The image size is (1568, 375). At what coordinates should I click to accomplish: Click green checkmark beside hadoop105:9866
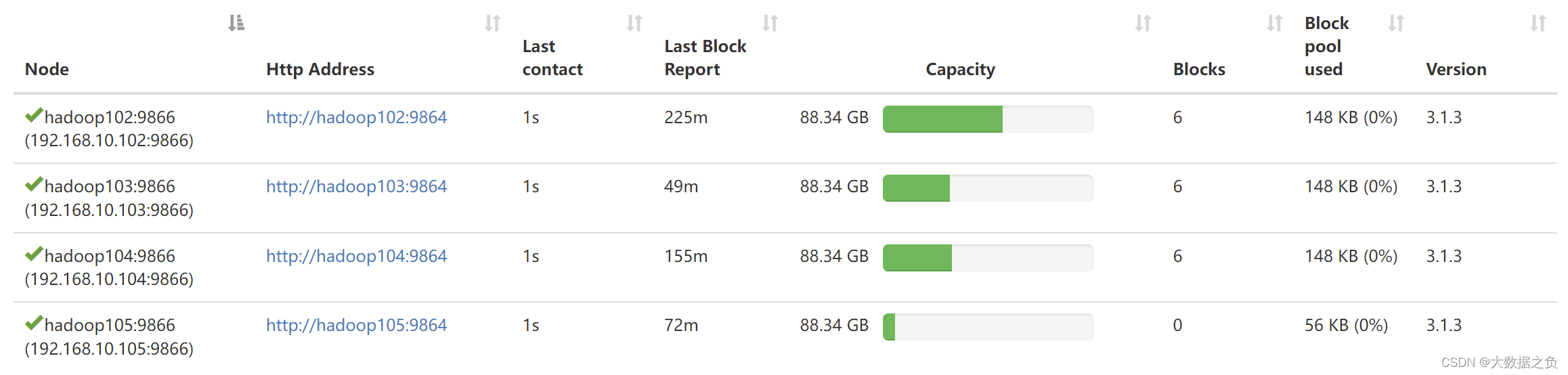34,323
